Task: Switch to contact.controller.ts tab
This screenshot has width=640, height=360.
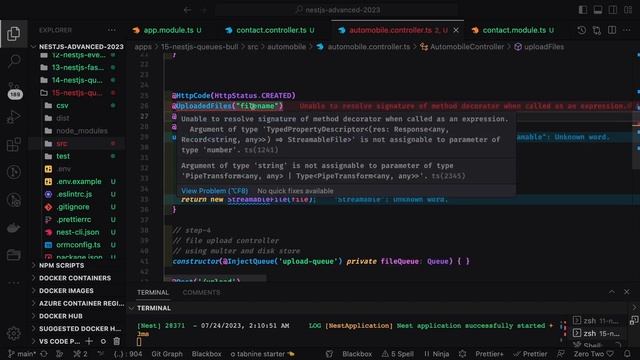Action: pos(269,30)
